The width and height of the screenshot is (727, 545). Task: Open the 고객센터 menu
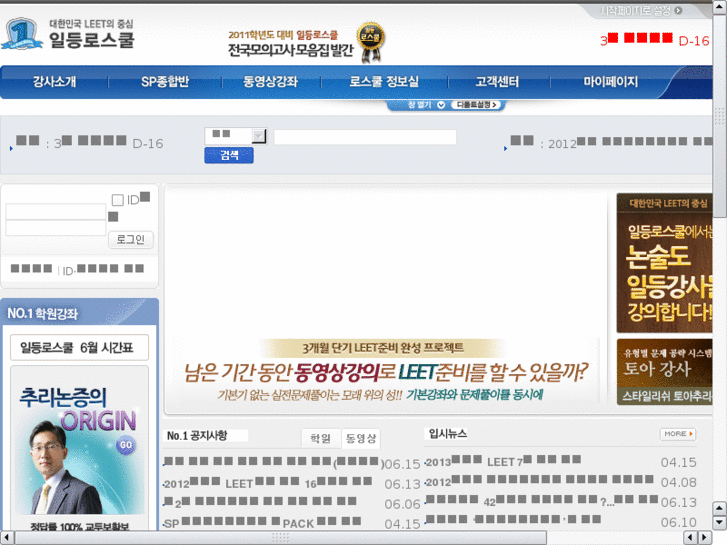point(497,82)
